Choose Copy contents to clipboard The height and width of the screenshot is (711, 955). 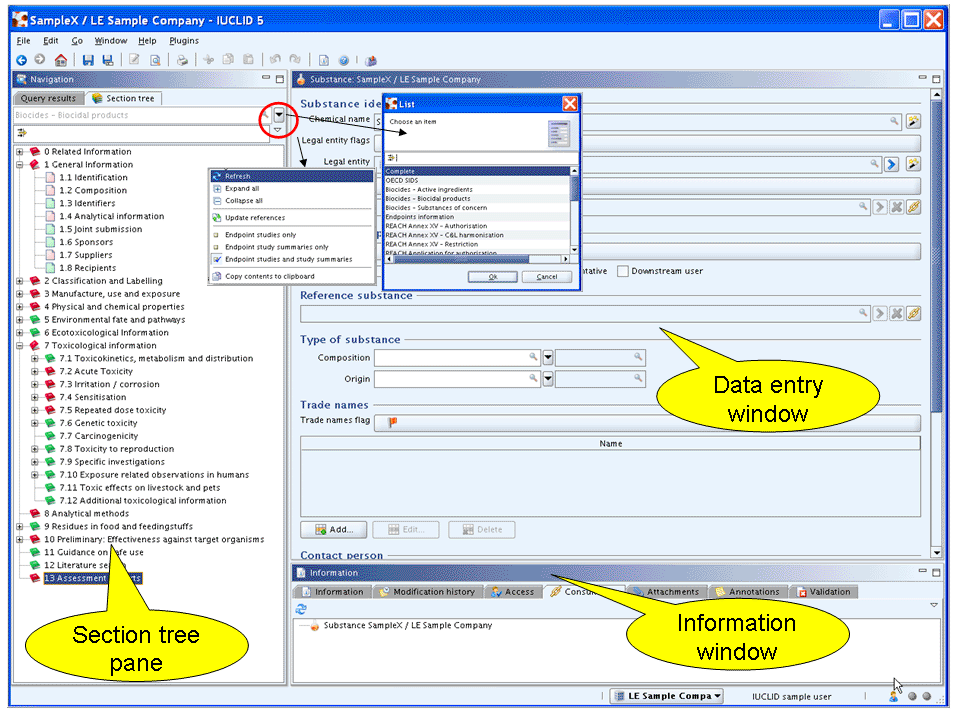point(270,276)
